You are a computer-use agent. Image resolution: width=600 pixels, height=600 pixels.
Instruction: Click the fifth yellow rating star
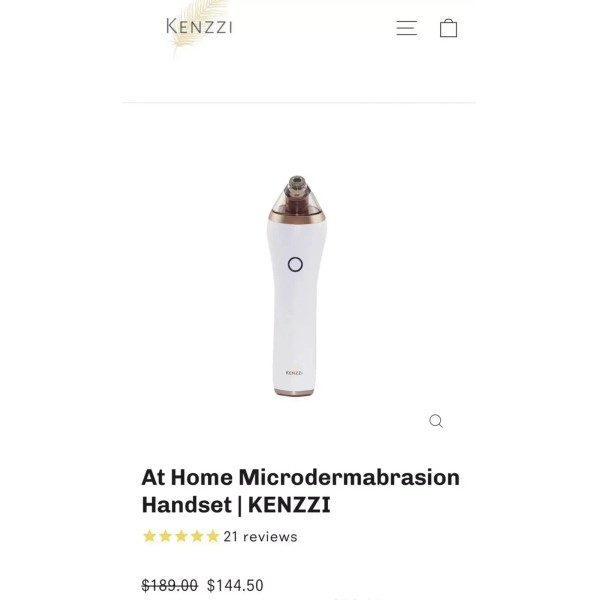[x=213, y=536]
